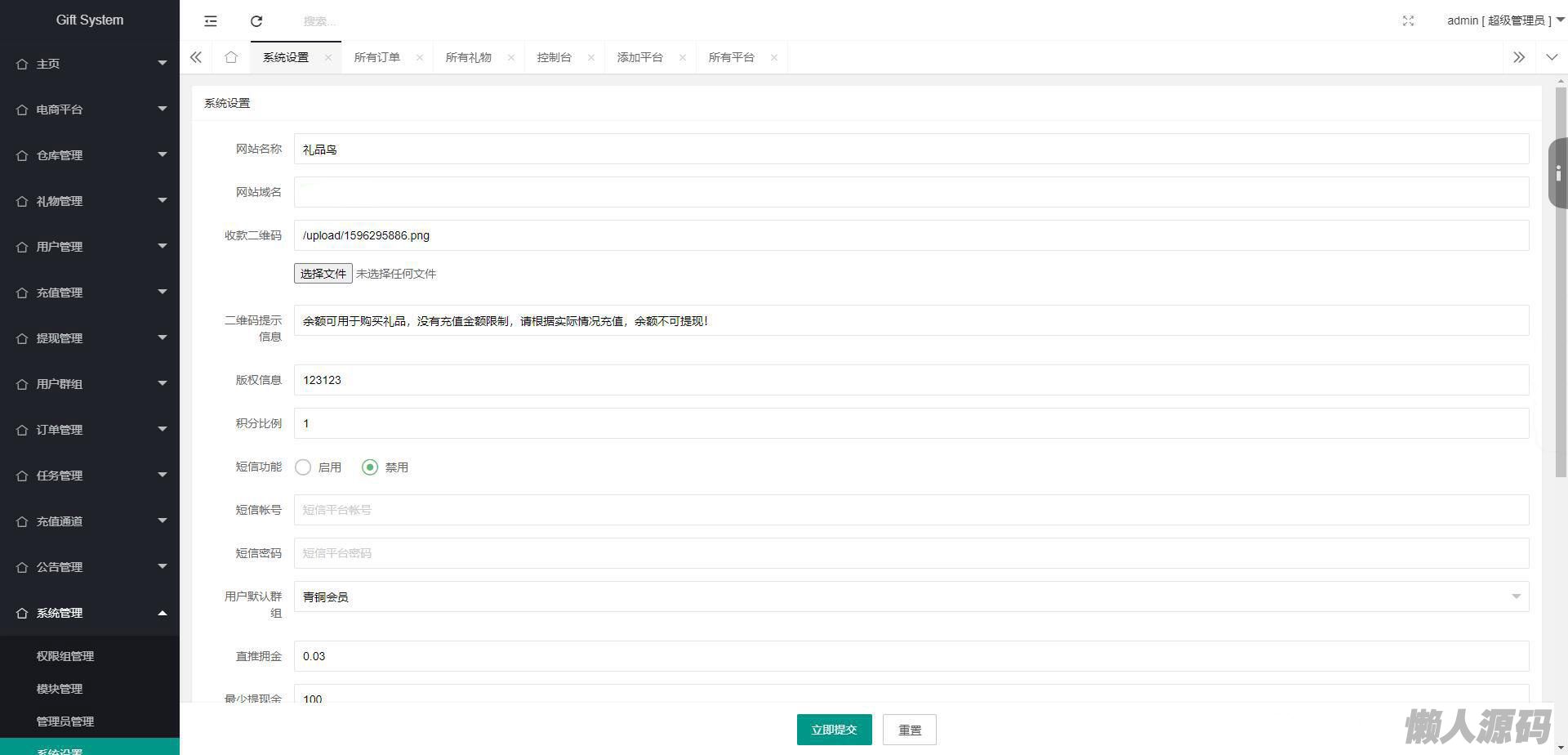Click the icon beside 任务管理
Image resolution: width=1568 pixels, height=755 pixels.
pyautogui.click(x=22, y=476)
